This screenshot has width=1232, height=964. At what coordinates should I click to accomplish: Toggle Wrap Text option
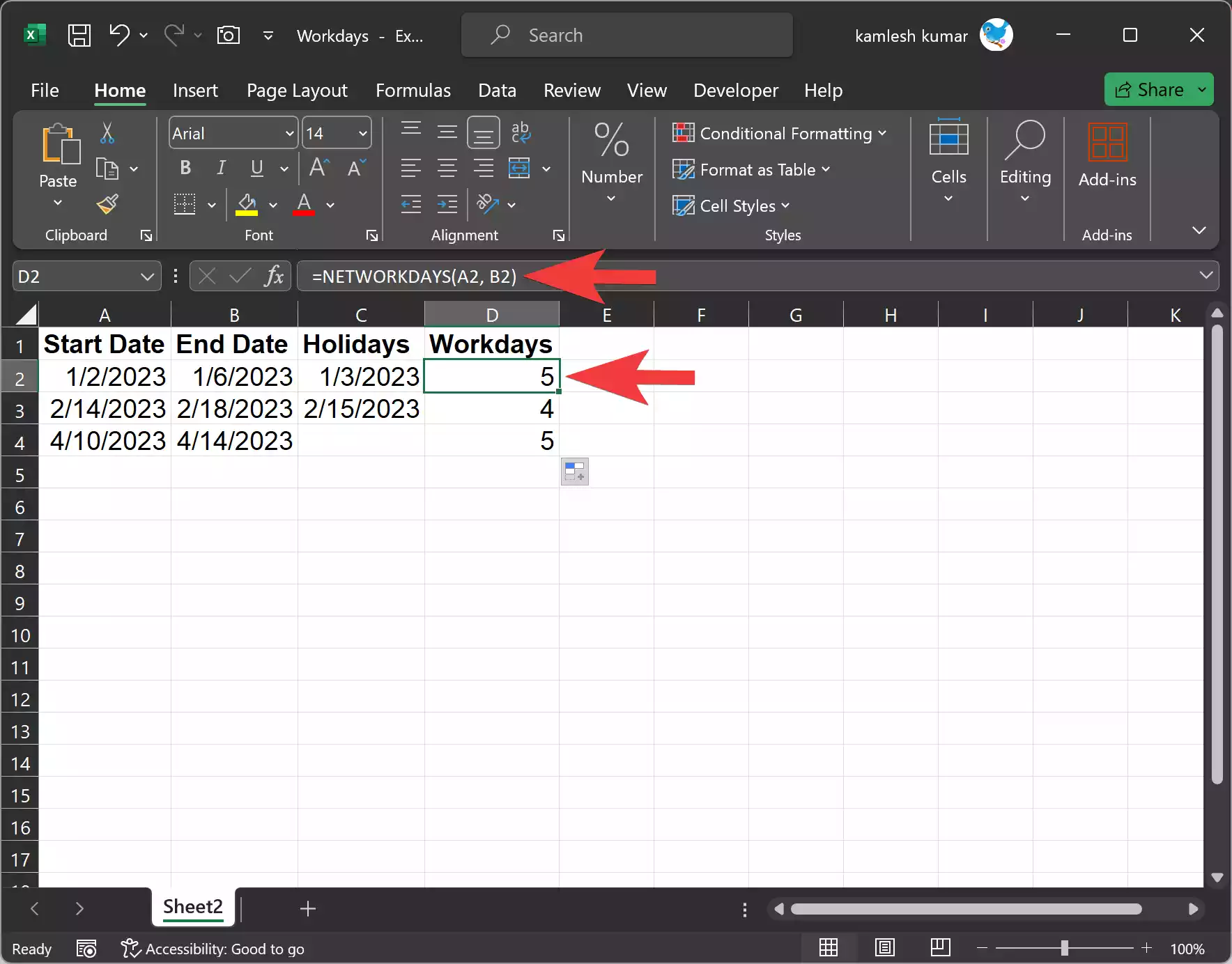pyautogui.click(x=520, y=132)
